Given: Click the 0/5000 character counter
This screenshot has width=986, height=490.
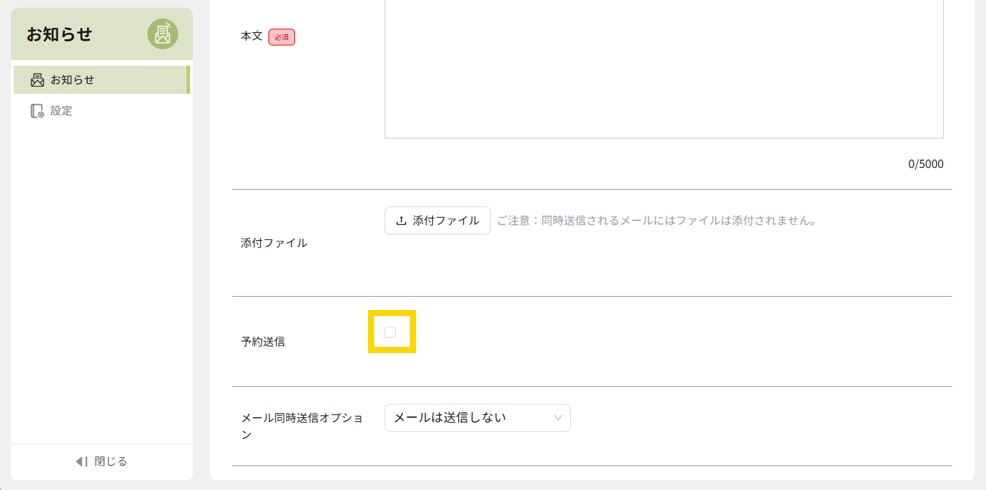Looking at the screenshot, I should tap(925, 164).
